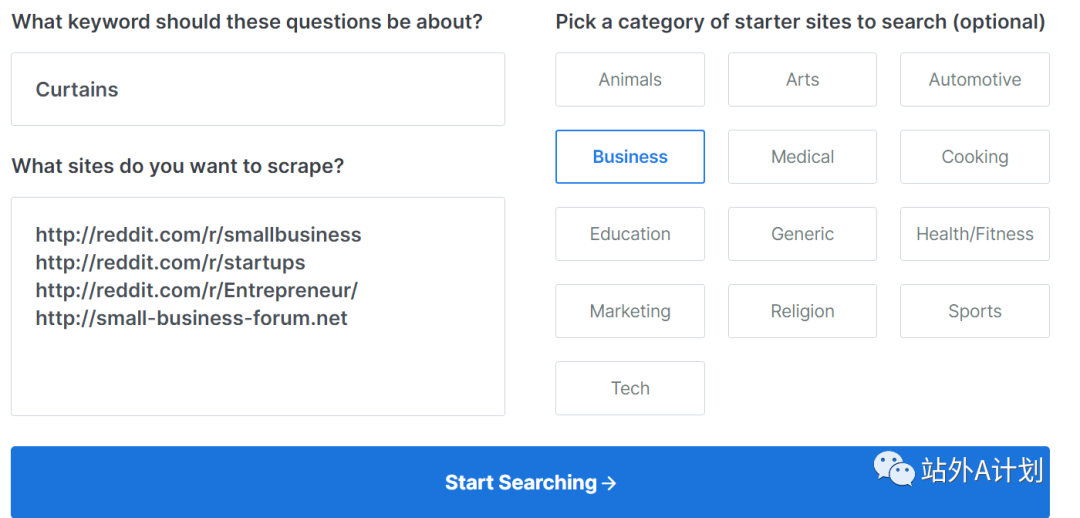Choose the Sports category

974,311
